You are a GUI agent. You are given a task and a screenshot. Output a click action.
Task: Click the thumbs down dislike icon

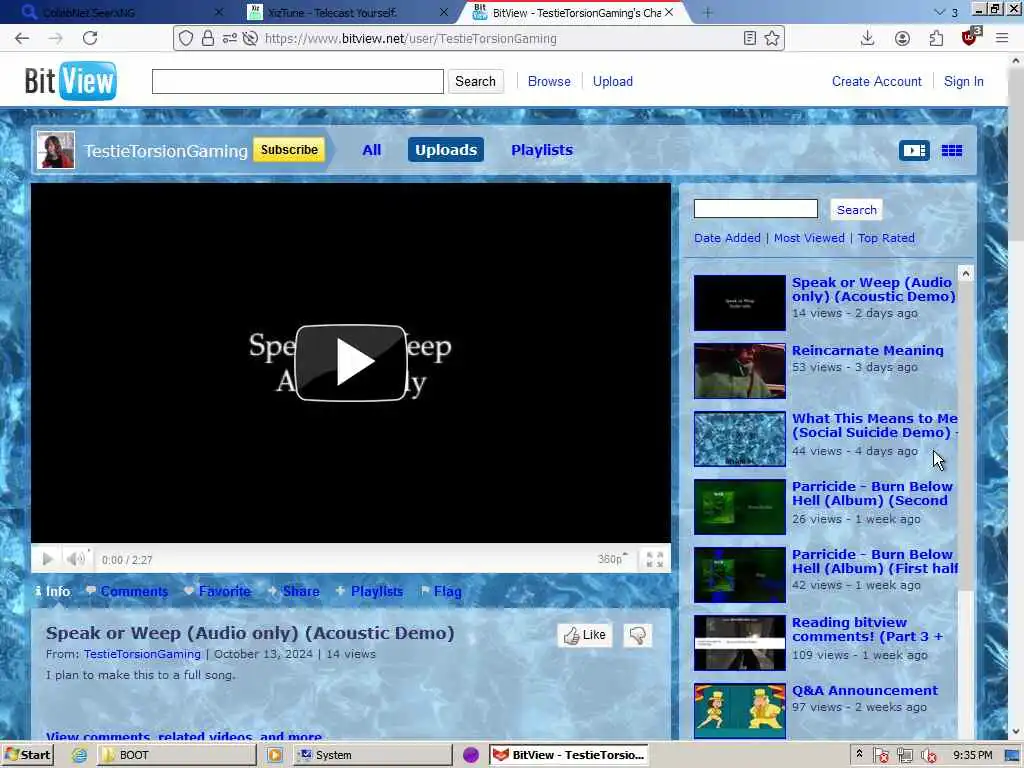click(x=637, y=635)
